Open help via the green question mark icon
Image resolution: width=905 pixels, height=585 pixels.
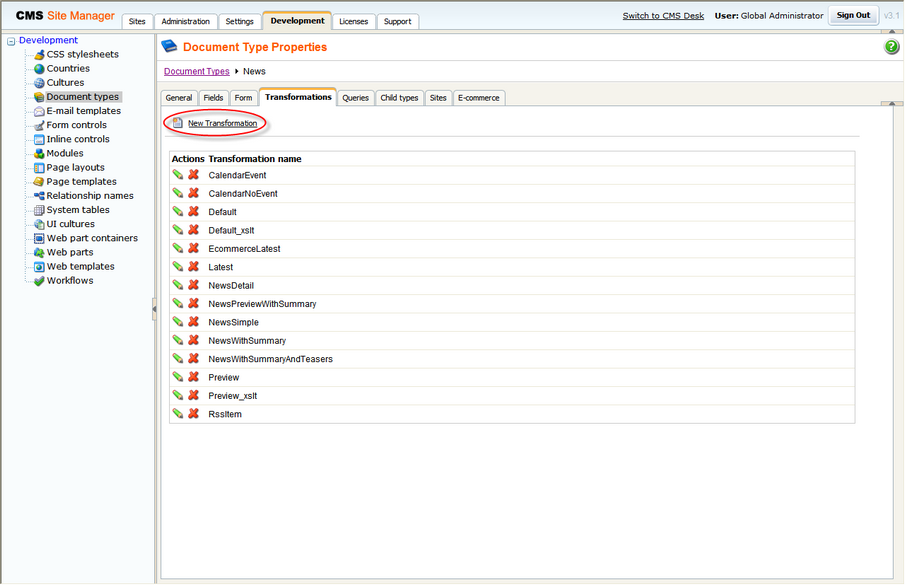tap(891, 47)
